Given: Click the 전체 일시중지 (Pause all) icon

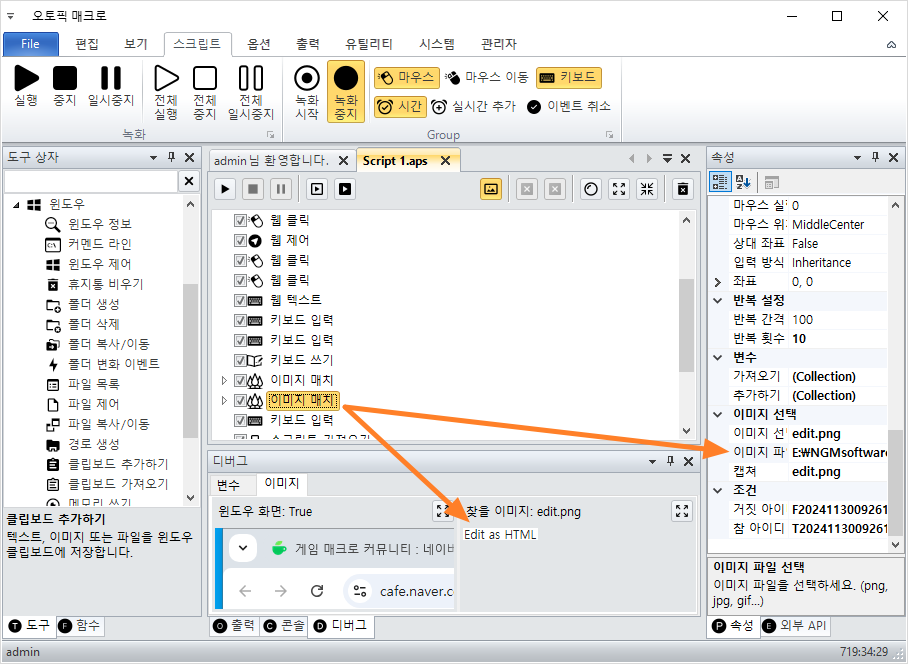Looking at the screenshot, I should click(251, 78).
